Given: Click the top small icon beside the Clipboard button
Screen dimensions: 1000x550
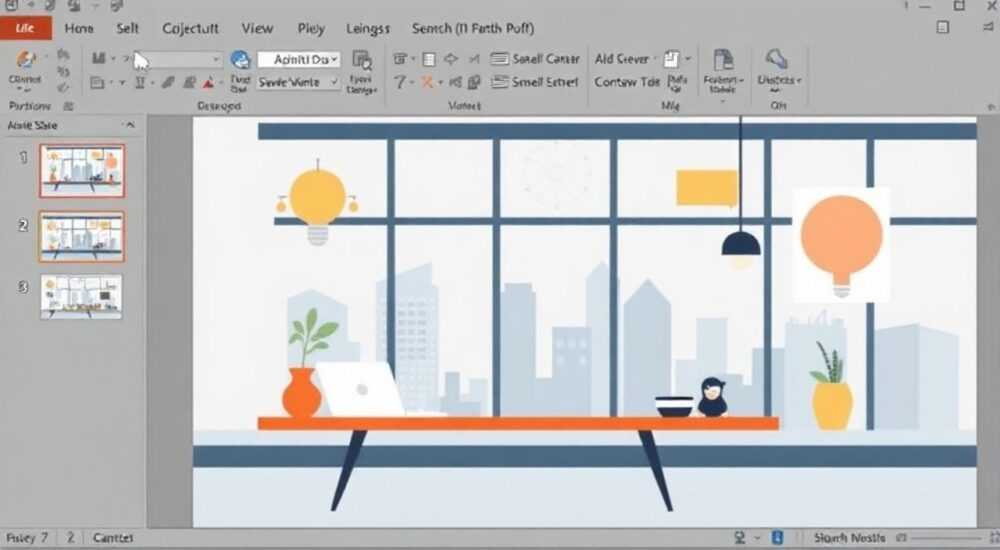Looking at the screenshot, I should point(63,55).
